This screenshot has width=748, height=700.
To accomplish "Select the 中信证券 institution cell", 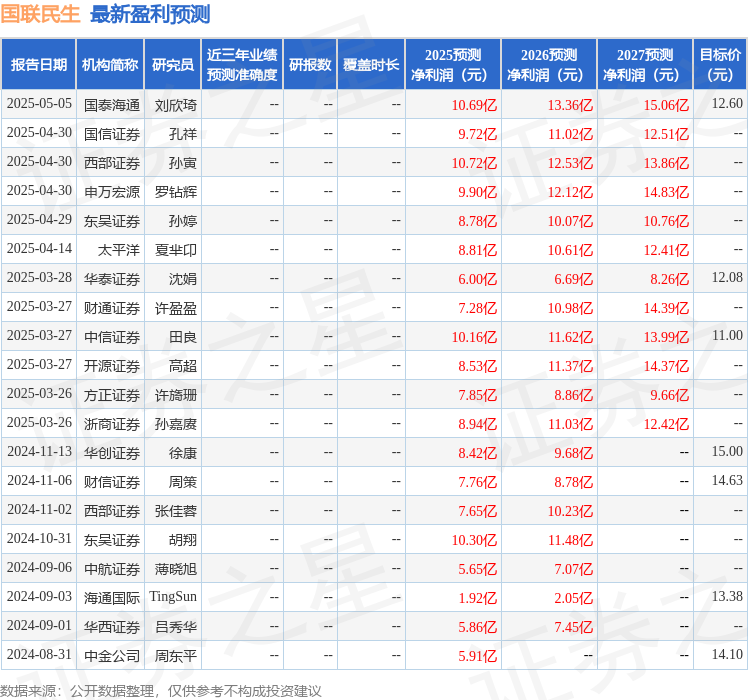I will (112, 337).
